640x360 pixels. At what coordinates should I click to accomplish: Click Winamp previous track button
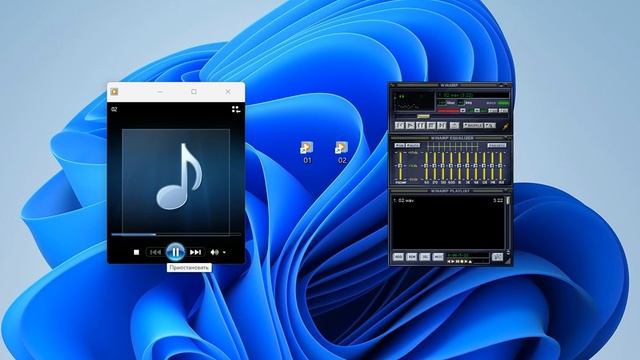pos(400,126)
